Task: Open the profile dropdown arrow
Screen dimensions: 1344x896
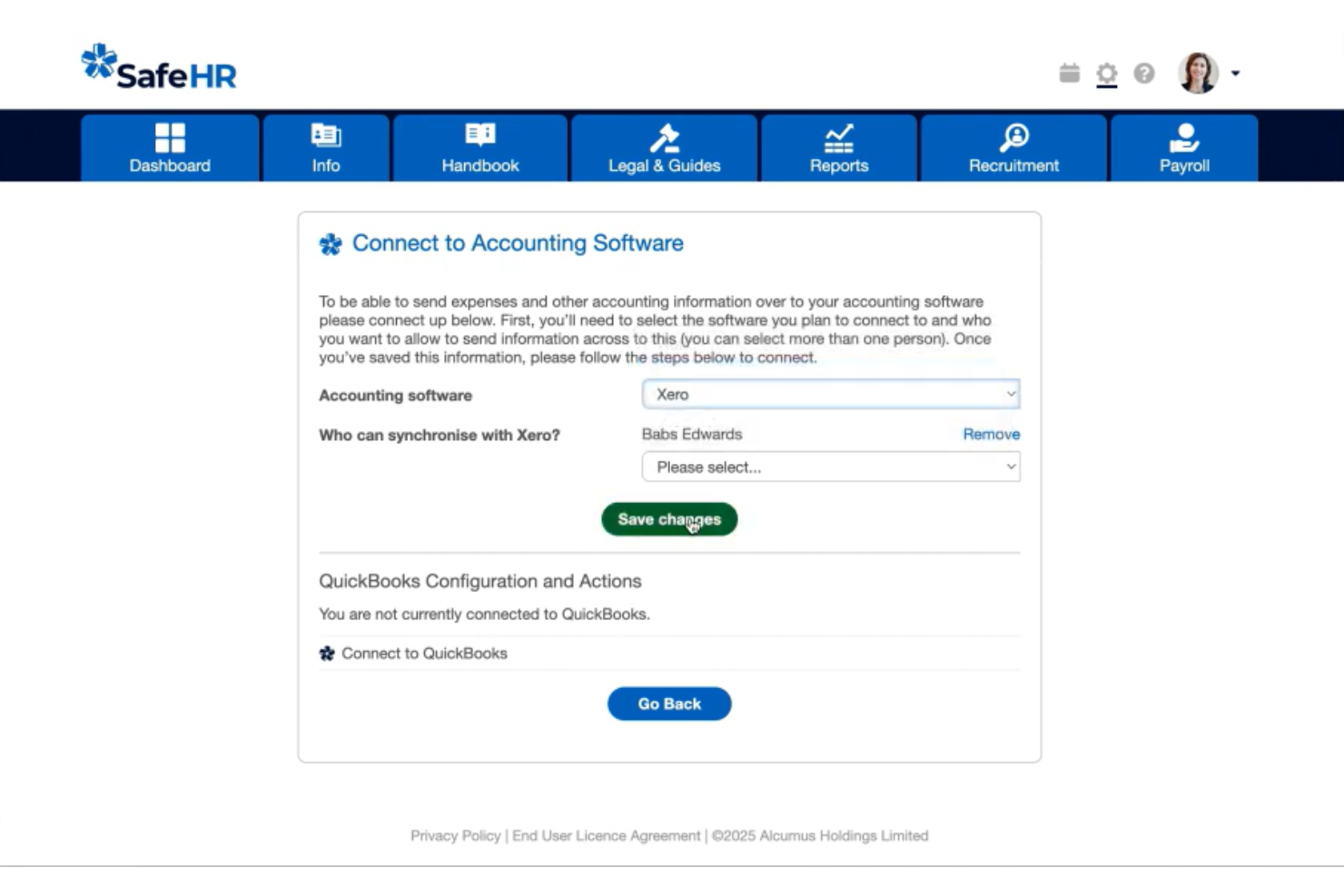Action: point(1235,73)
